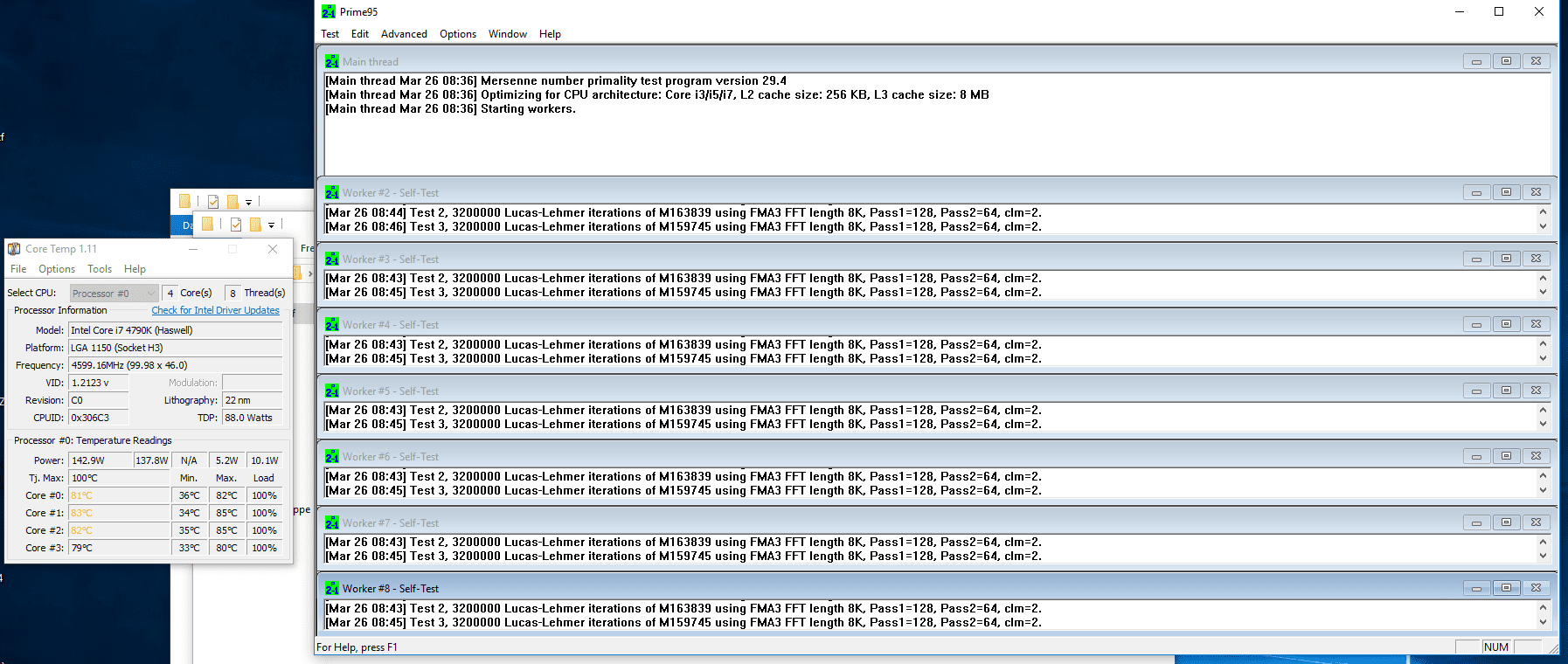Click Worker #6 window icon
1568x664 pixels.
tap(332, 456)
